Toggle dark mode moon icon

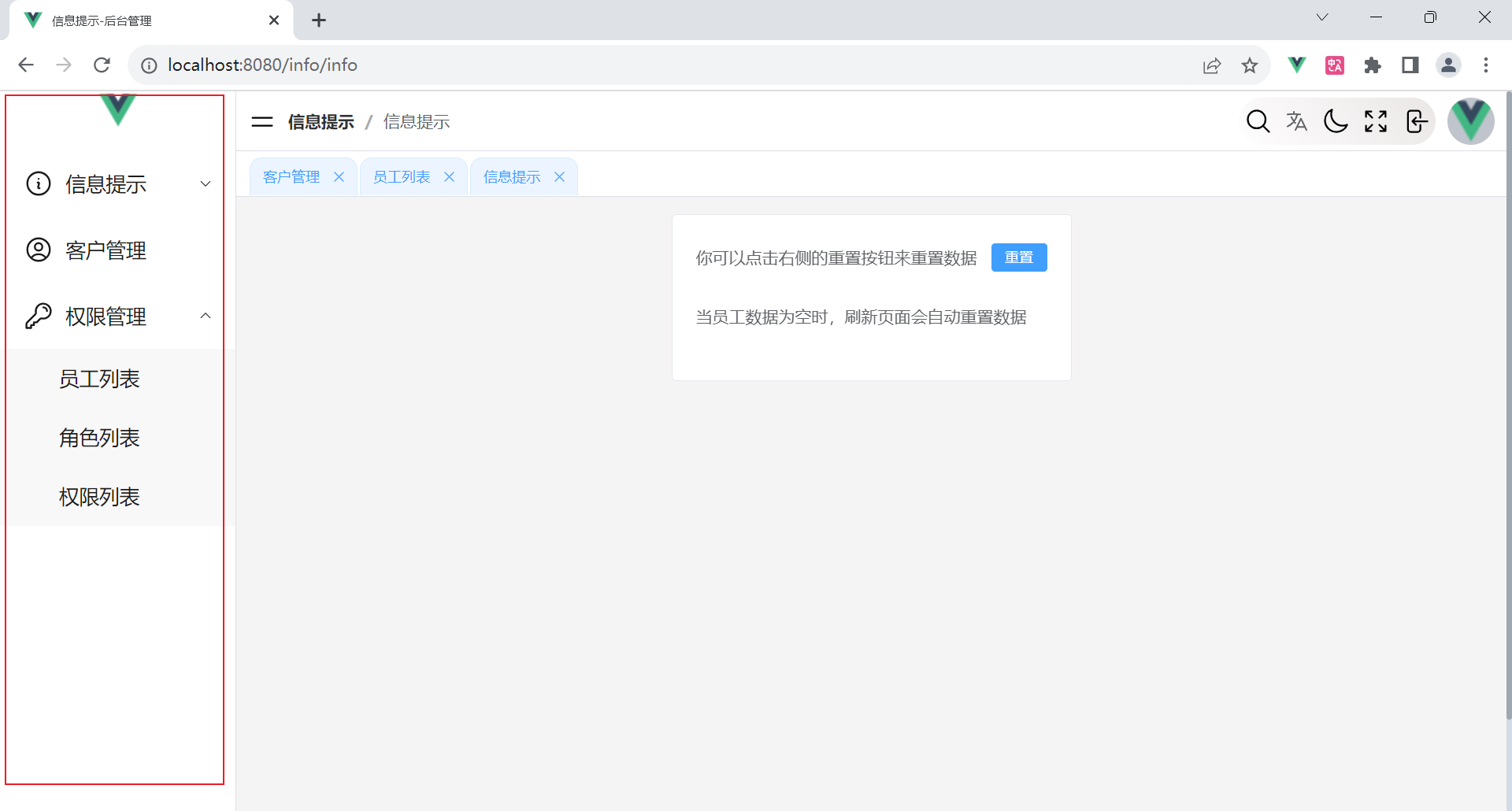tap(1336, 121)
